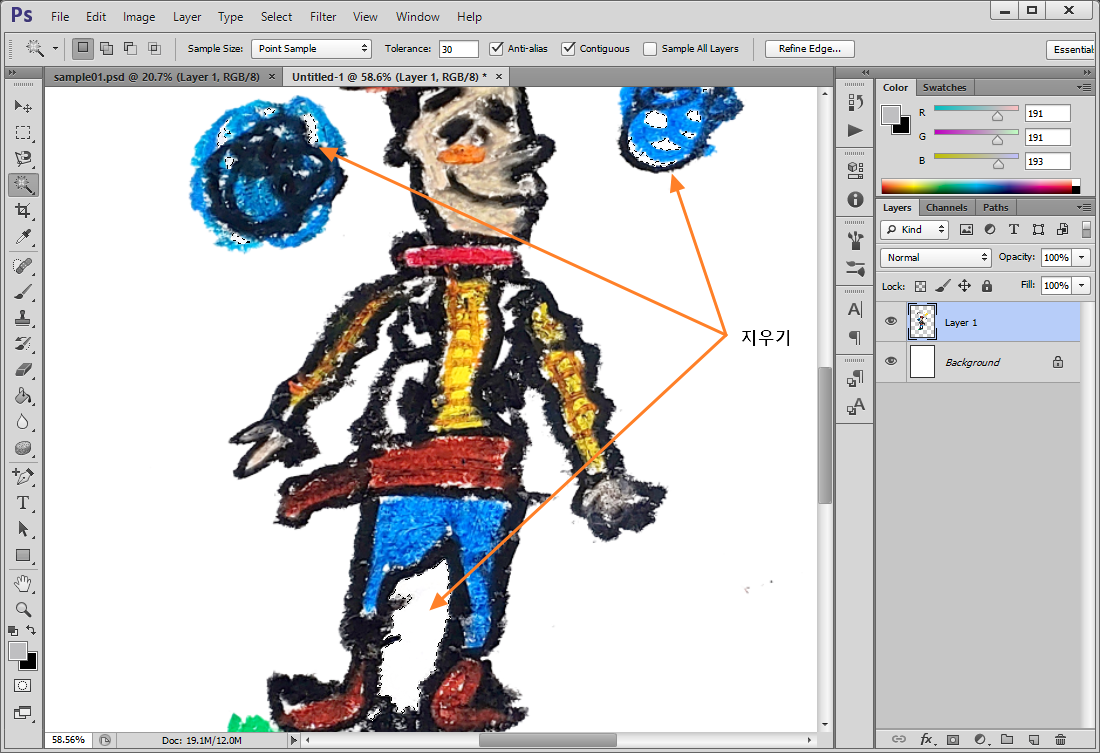Choose New selection mode button

click(83, 48)
